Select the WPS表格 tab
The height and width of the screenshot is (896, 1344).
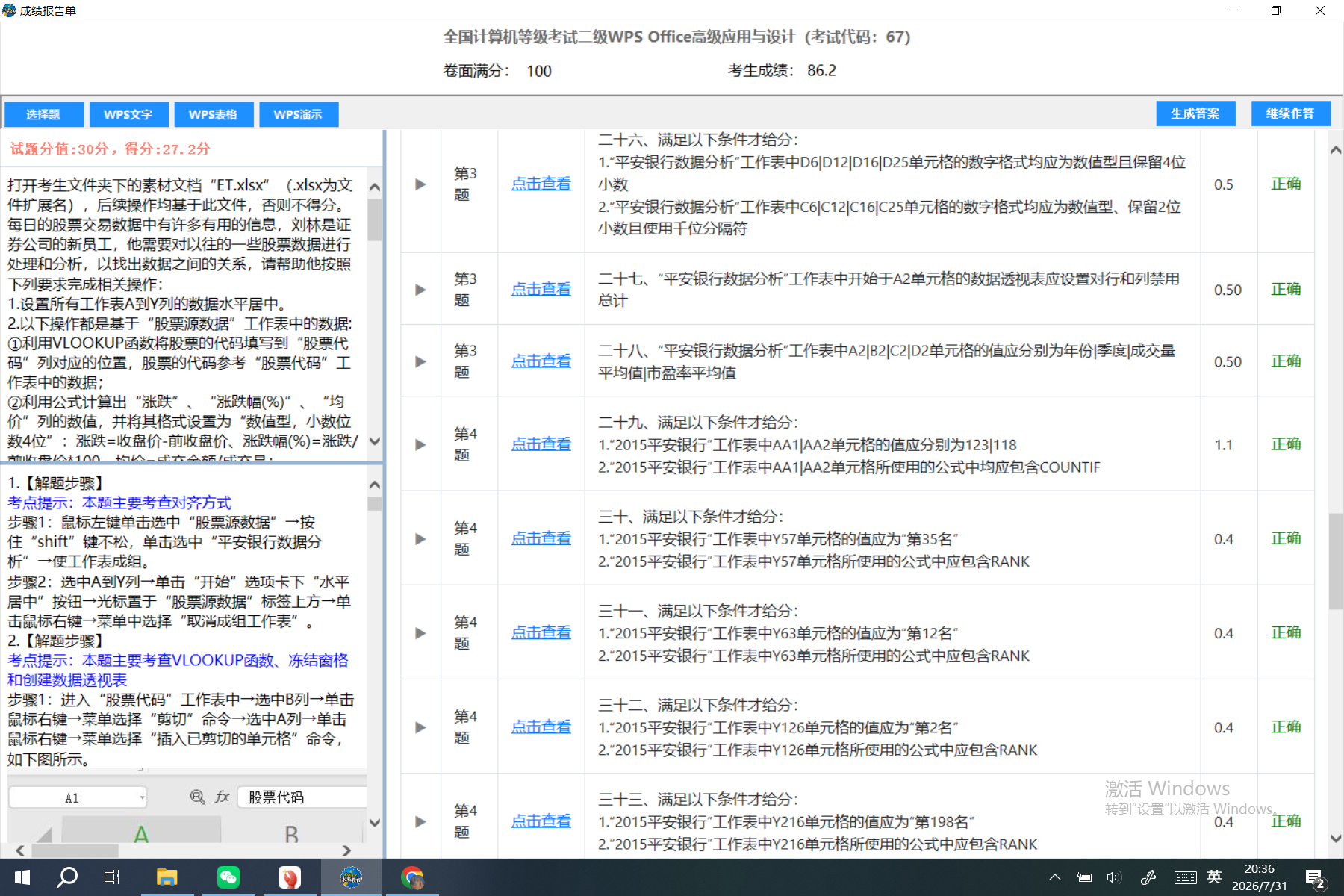[214, 114]
